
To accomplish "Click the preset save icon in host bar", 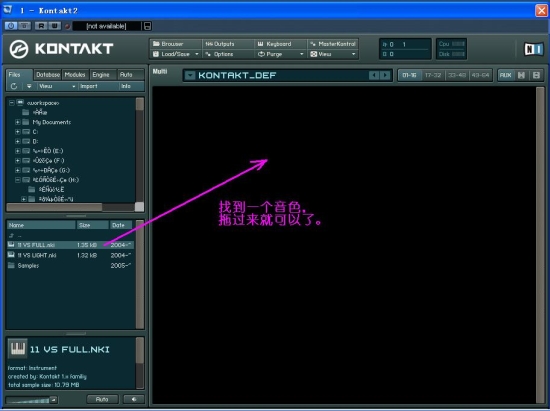I will 147,26.
